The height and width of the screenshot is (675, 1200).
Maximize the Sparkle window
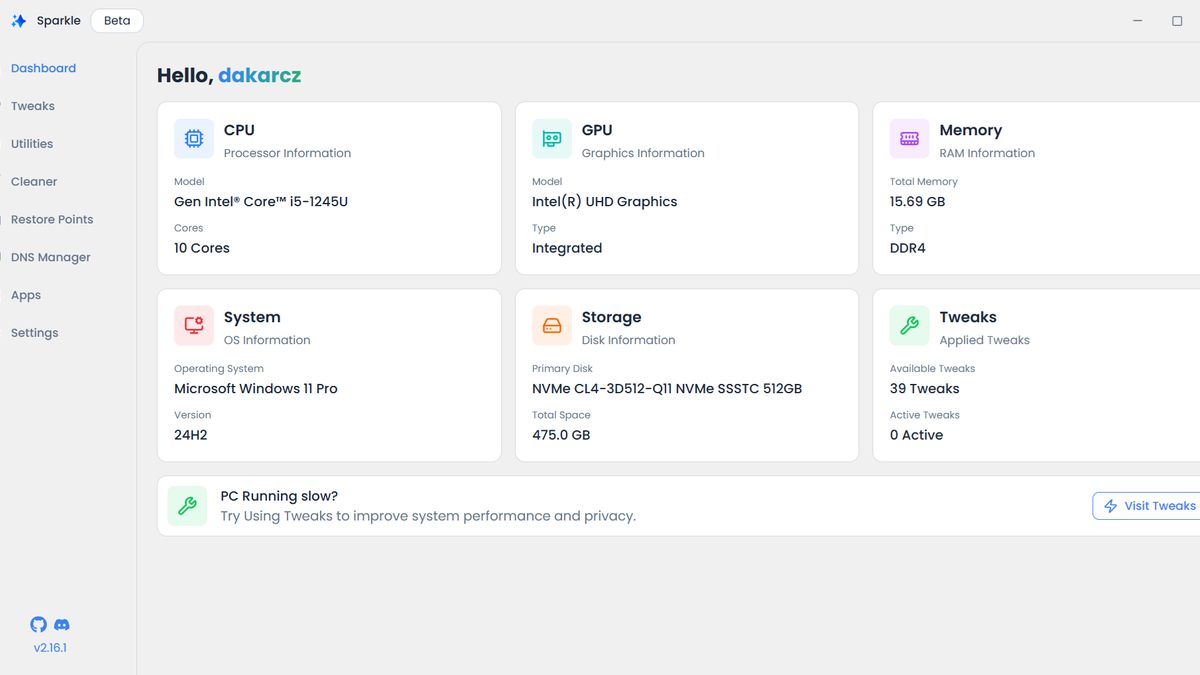(x=1177, y=21)
